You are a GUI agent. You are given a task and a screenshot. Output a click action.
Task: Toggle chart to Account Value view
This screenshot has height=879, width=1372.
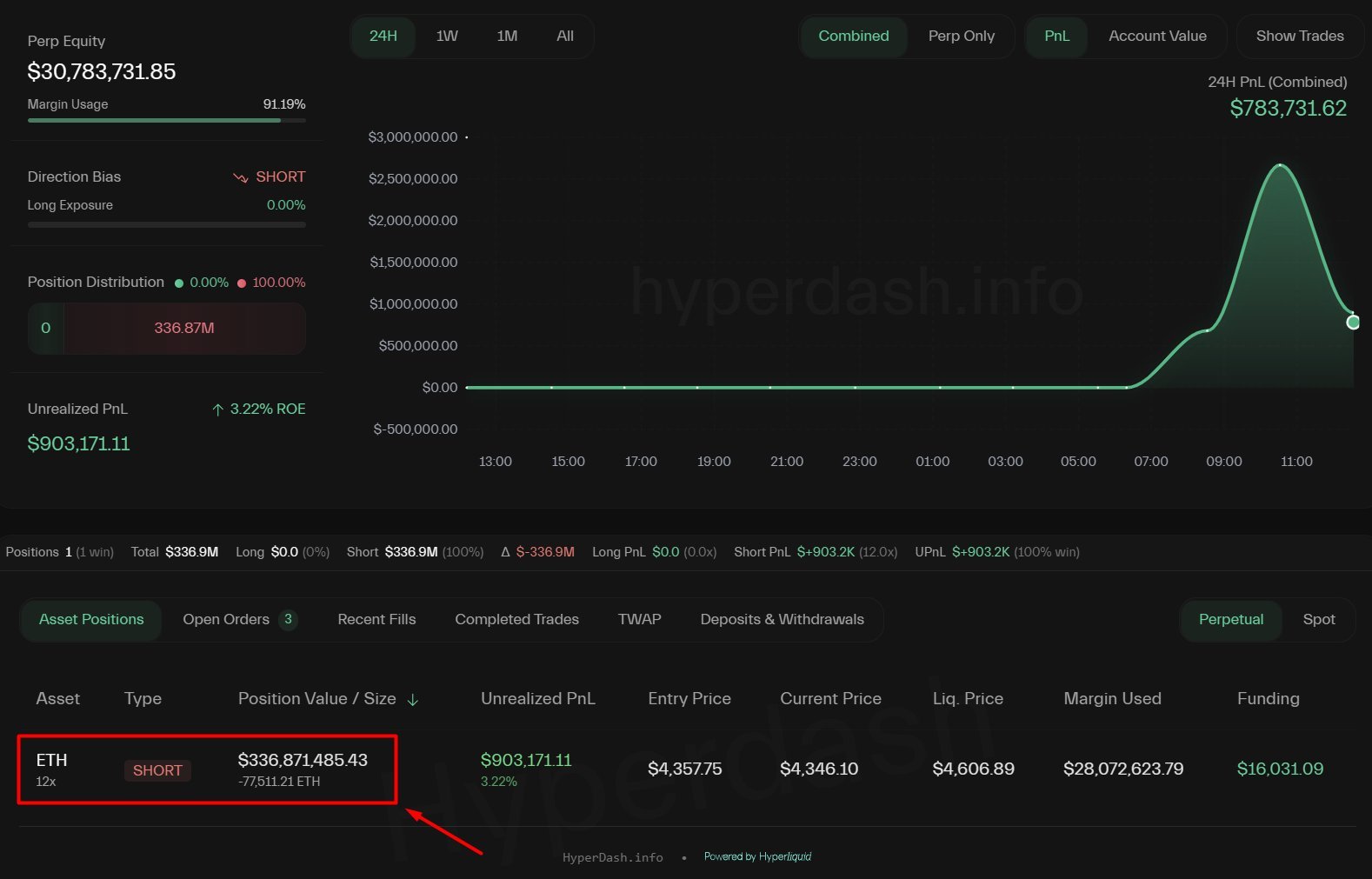(1156, 37)
